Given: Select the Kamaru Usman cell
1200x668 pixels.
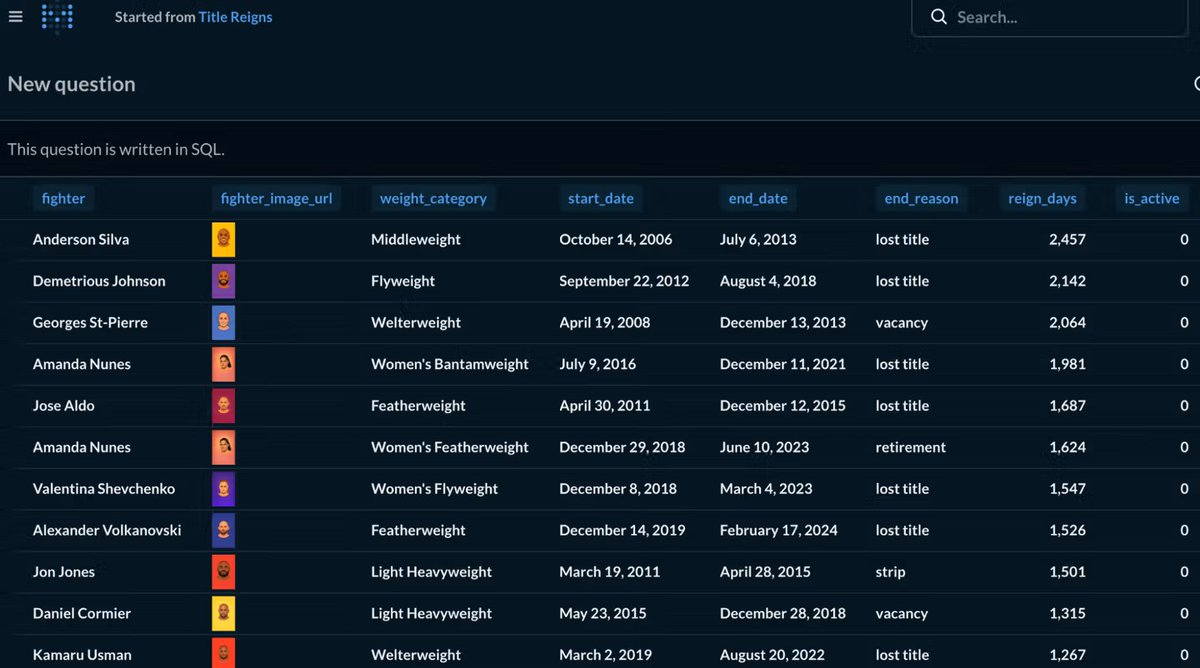Looking at the screenshot, I should [82, 655].
